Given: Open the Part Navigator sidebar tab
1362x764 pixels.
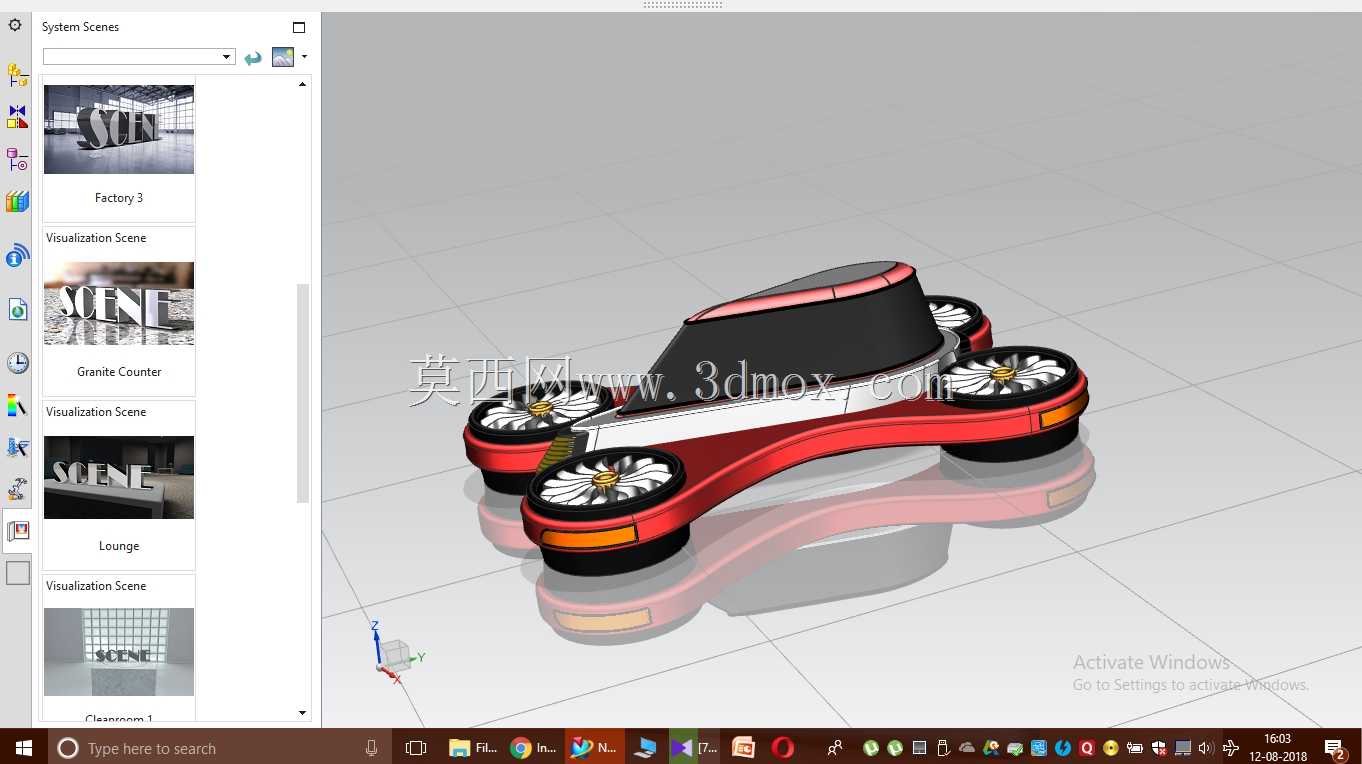Looking at the screenshot, I should click(x=17, y=159).
